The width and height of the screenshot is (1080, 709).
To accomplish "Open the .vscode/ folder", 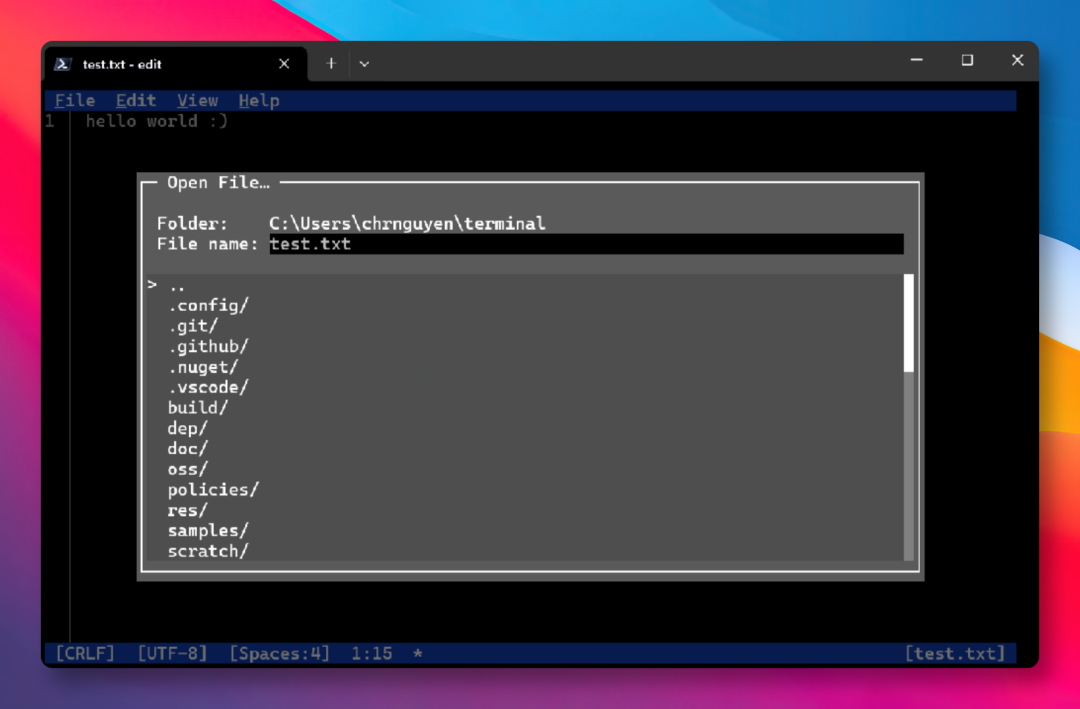I will click(525, 387).
